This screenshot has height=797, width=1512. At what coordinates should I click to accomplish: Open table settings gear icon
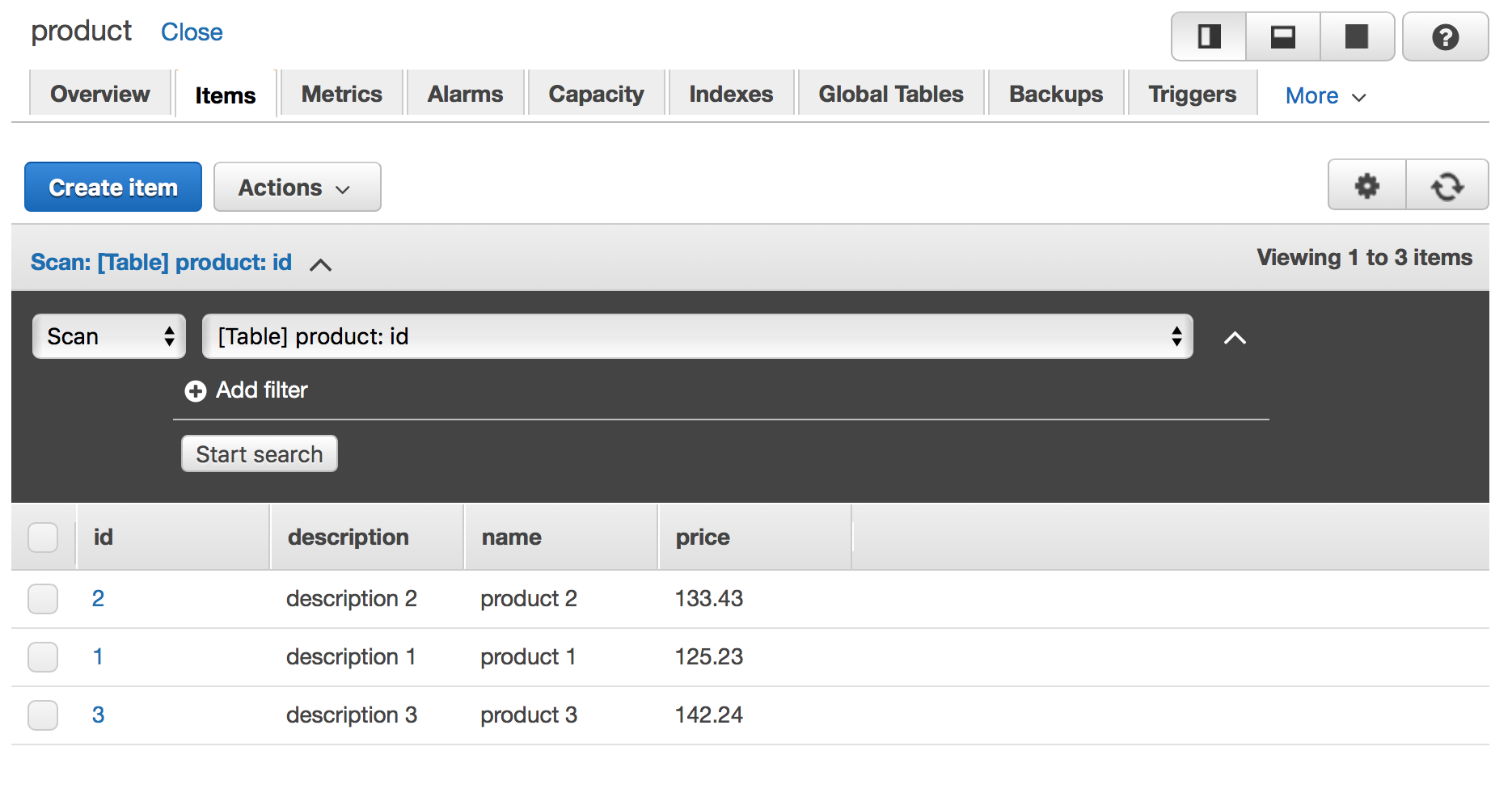[1366, 186]
